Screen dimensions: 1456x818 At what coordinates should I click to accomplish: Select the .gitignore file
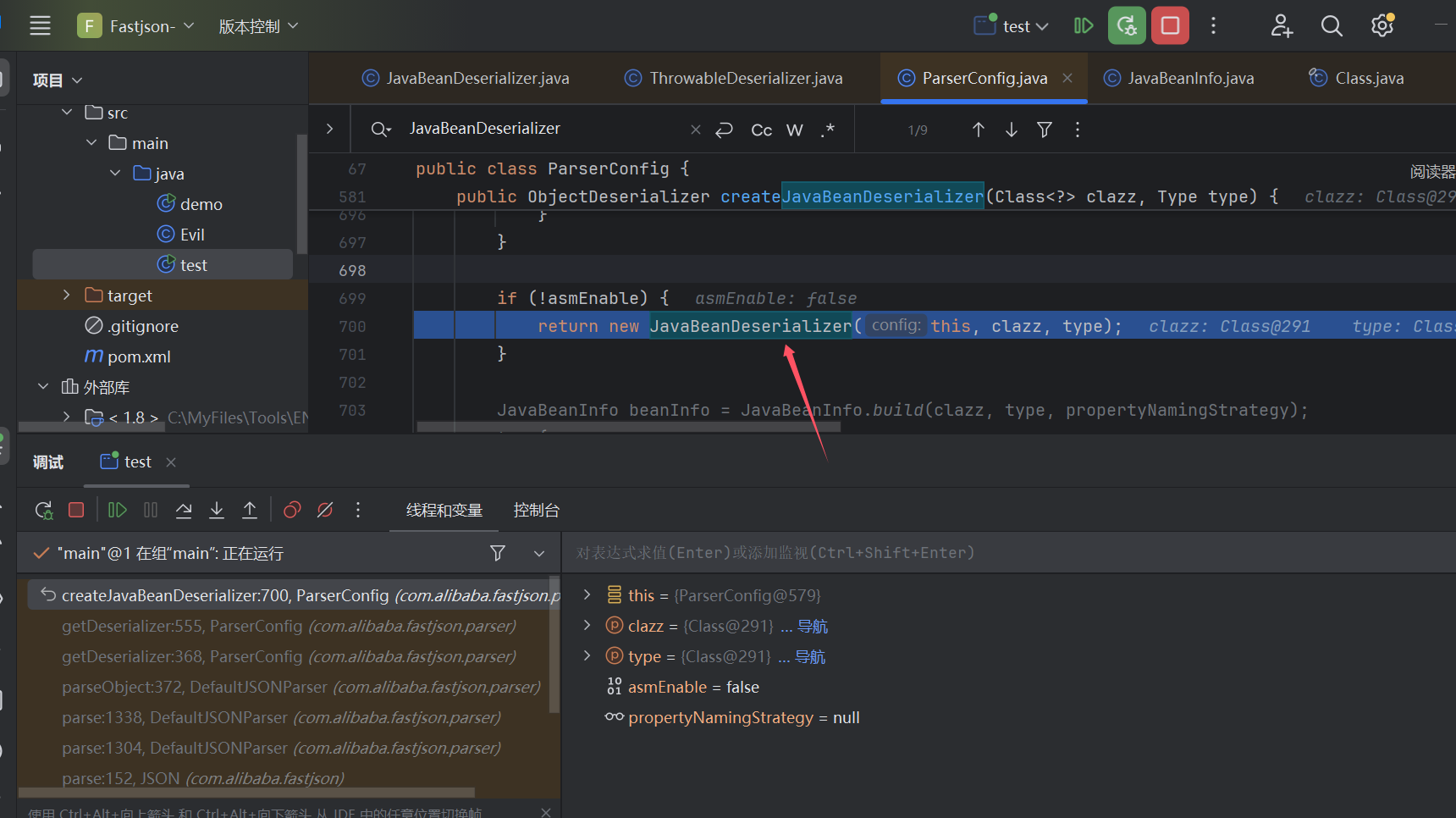tap(131, 326)
